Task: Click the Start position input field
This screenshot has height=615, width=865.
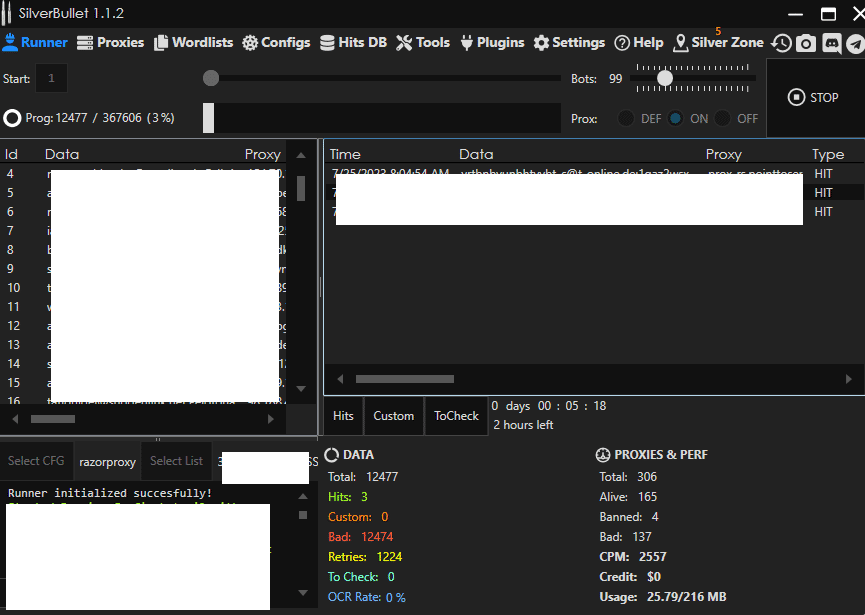Action: click(52, 78)
